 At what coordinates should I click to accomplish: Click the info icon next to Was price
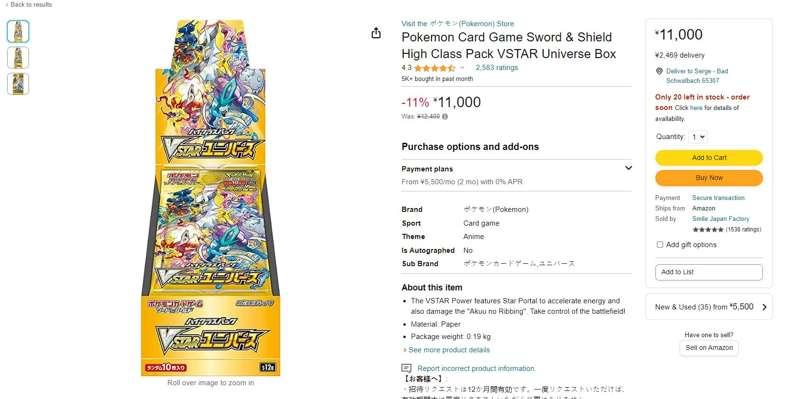[445, 117]
